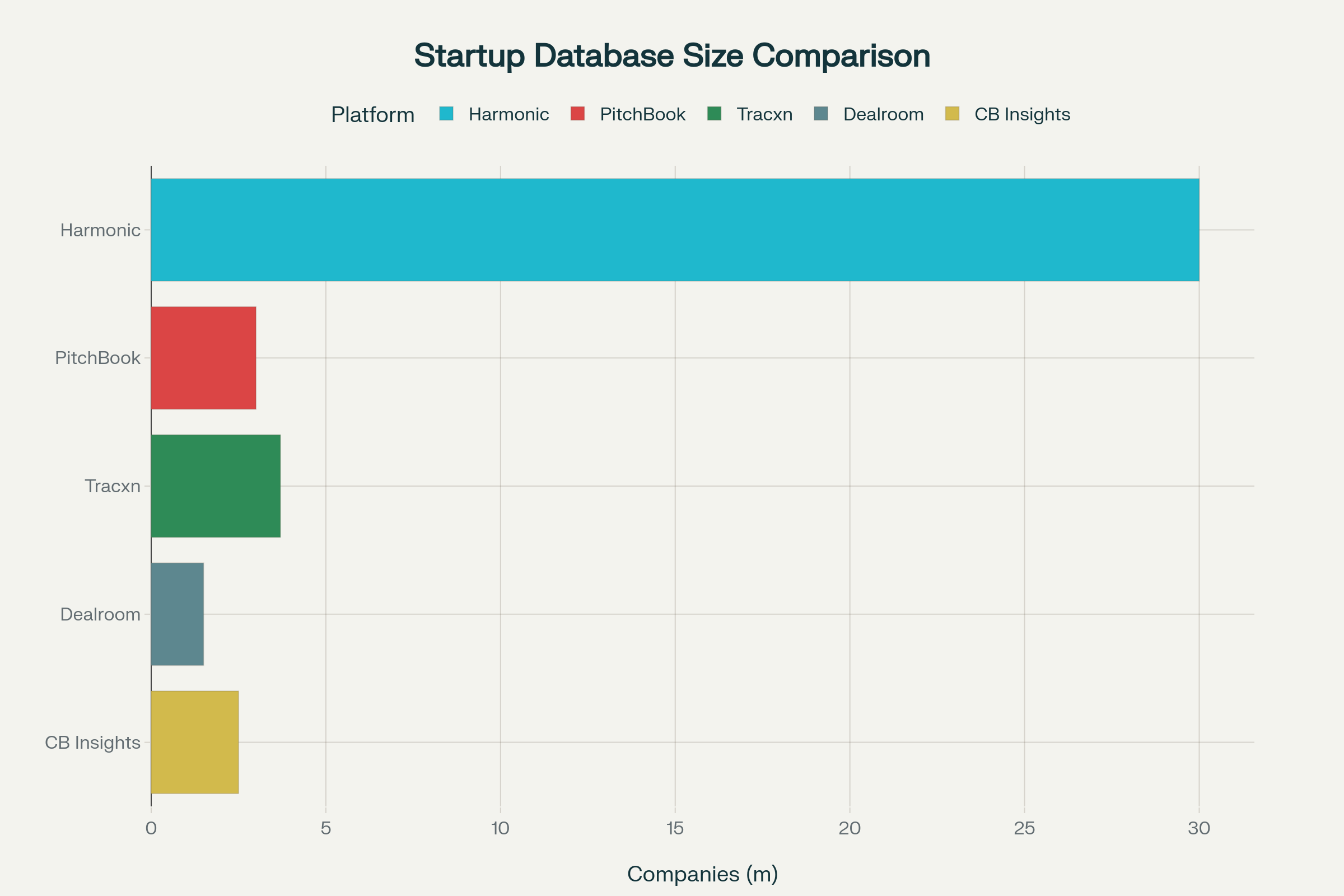
Task: Select the yellow CB Insights bar
Action: [195, 743]
